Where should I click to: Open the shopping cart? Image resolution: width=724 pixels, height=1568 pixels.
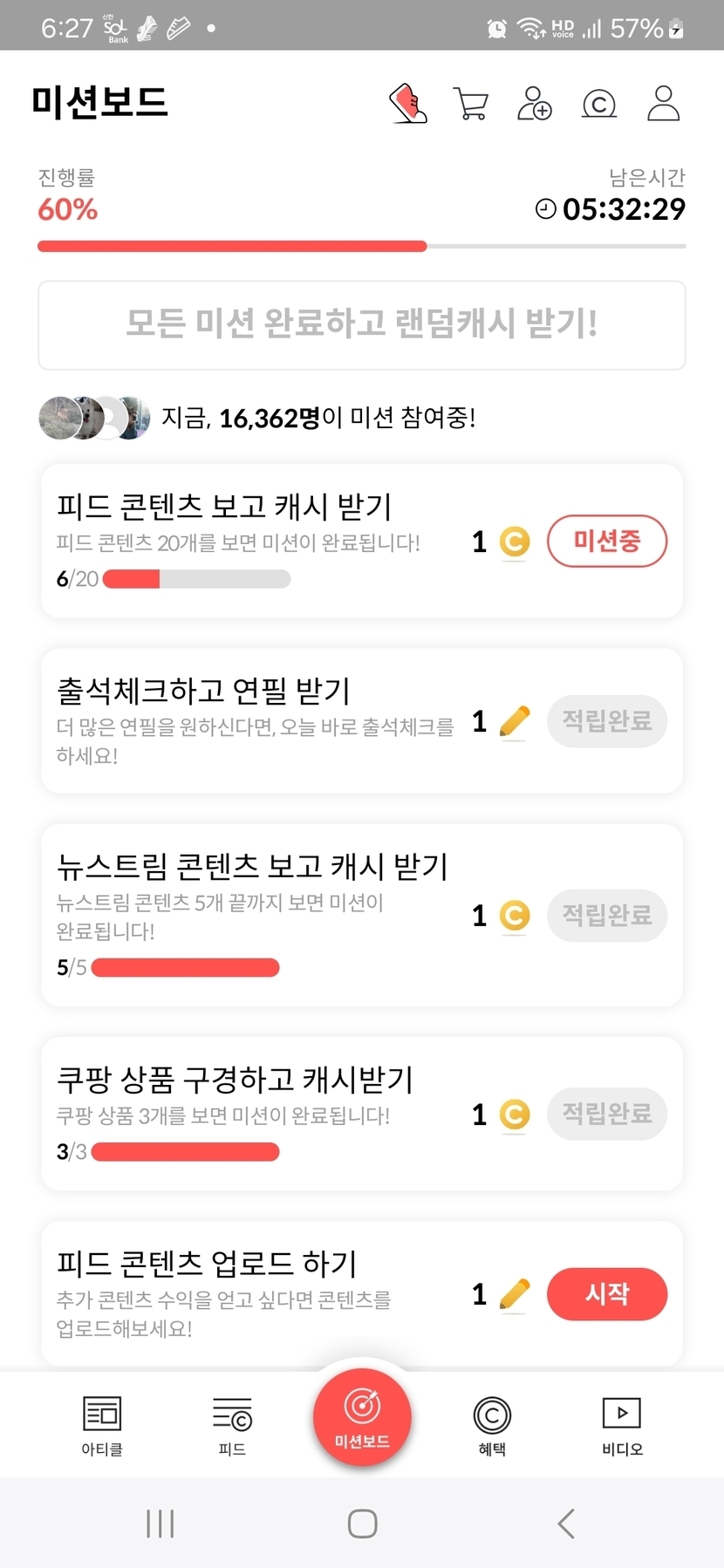pos(471,104)
